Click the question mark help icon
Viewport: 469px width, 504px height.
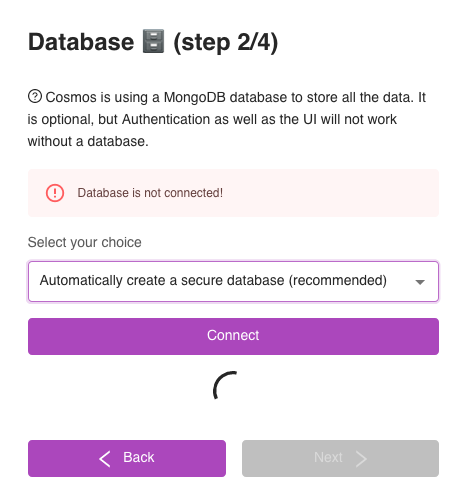point(35,97)
